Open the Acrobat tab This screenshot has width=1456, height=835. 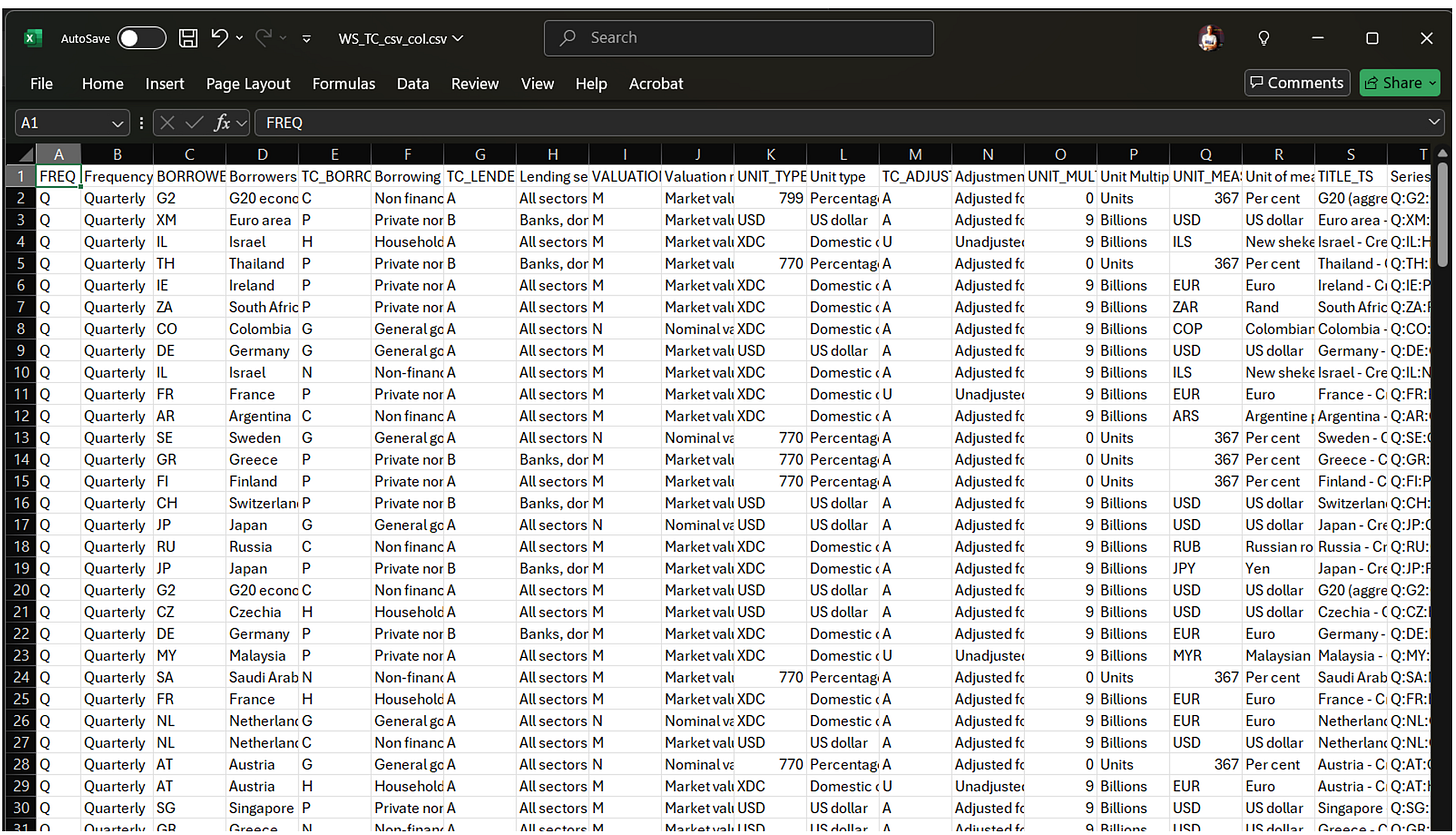tap(656, 84)
